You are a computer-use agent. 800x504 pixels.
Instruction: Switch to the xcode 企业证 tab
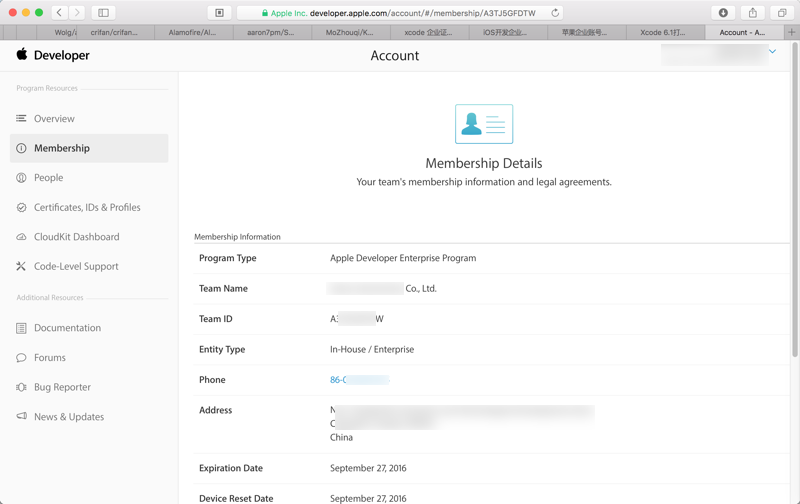tap(429, 32)
